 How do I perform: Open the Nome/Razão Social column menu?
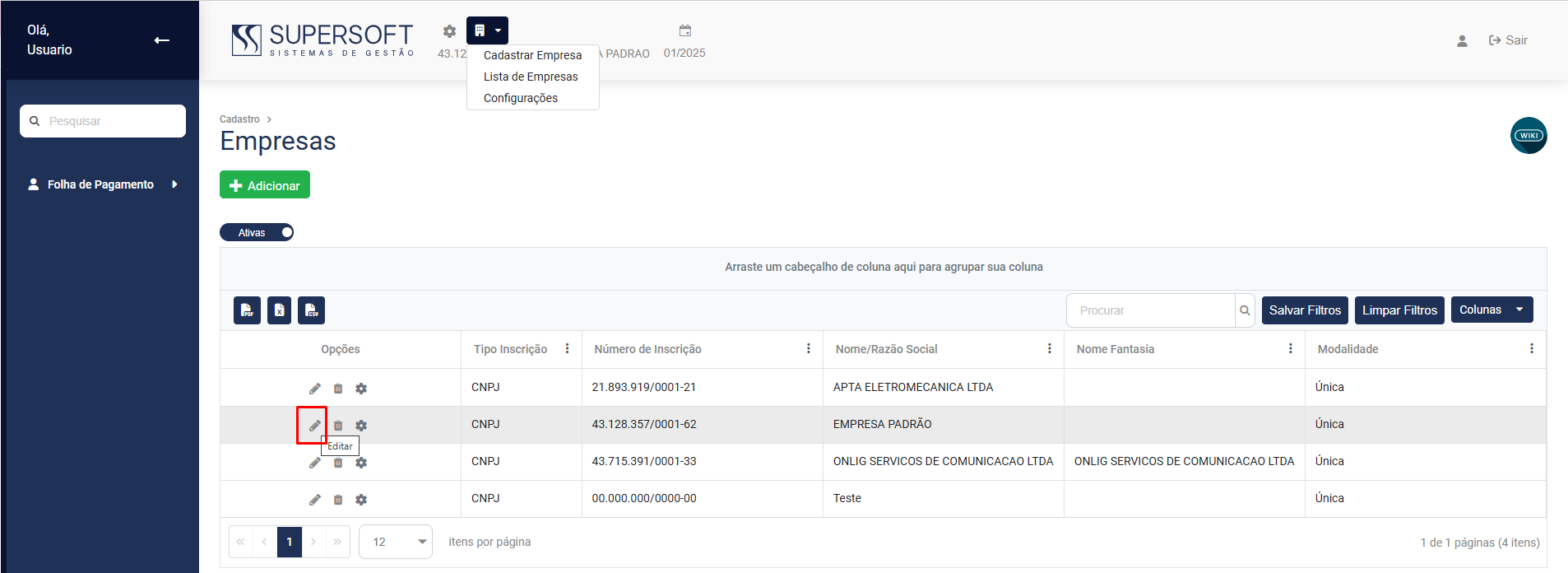pos(1049,349)
